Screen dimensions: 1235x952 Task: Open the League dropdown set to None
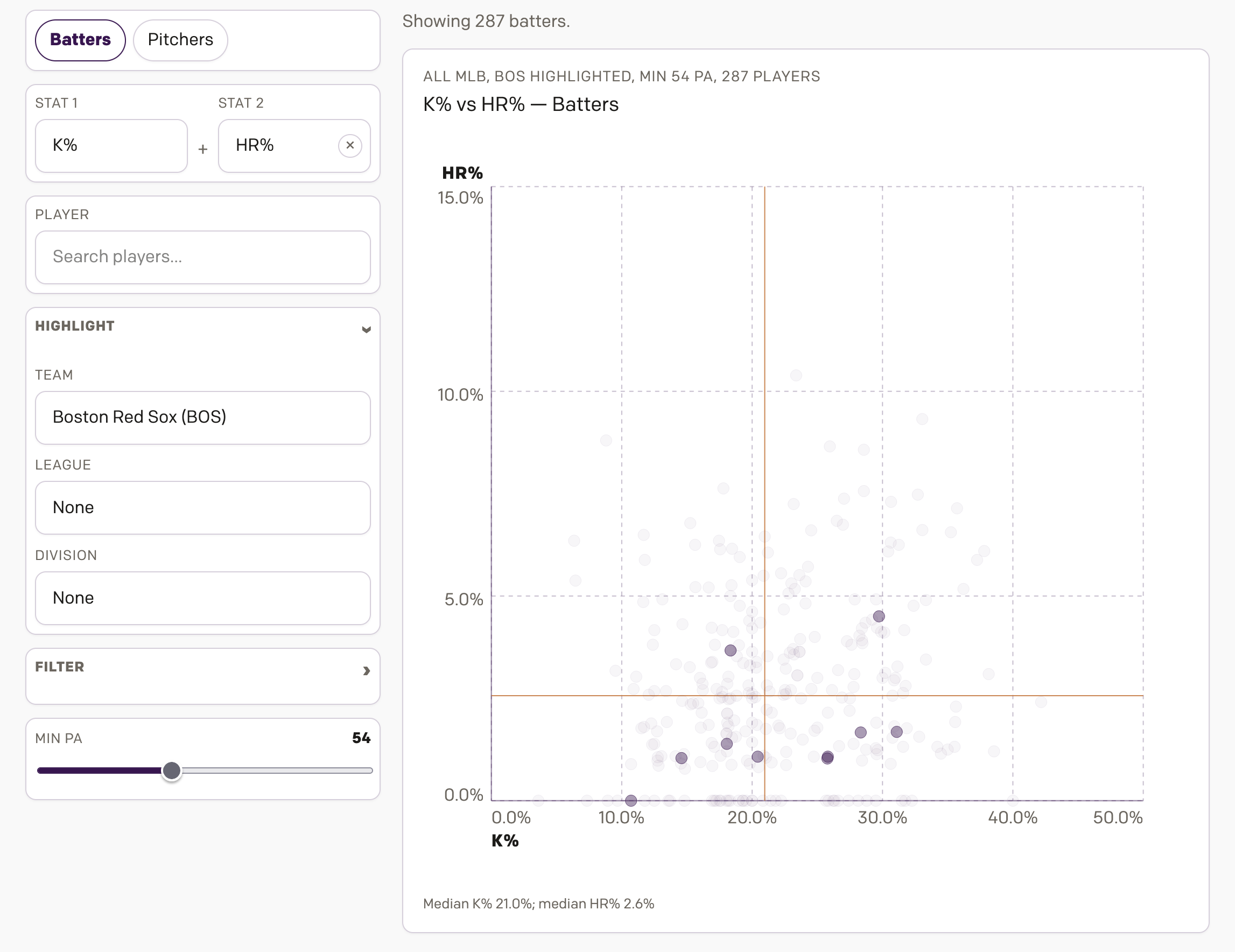(202, 507)
